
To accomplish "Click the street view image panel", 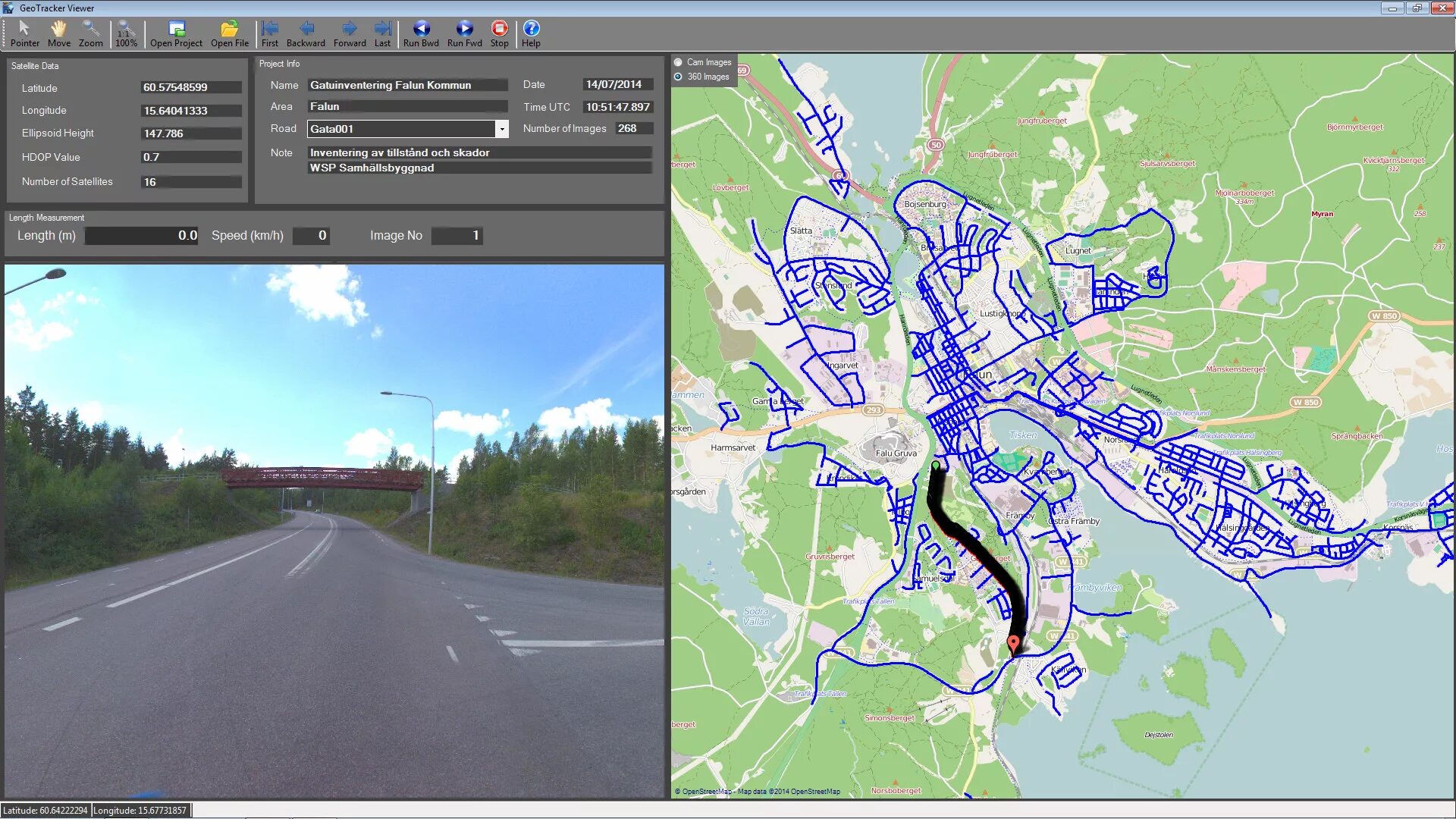I will pyautogui.click(x=334, y=531).
